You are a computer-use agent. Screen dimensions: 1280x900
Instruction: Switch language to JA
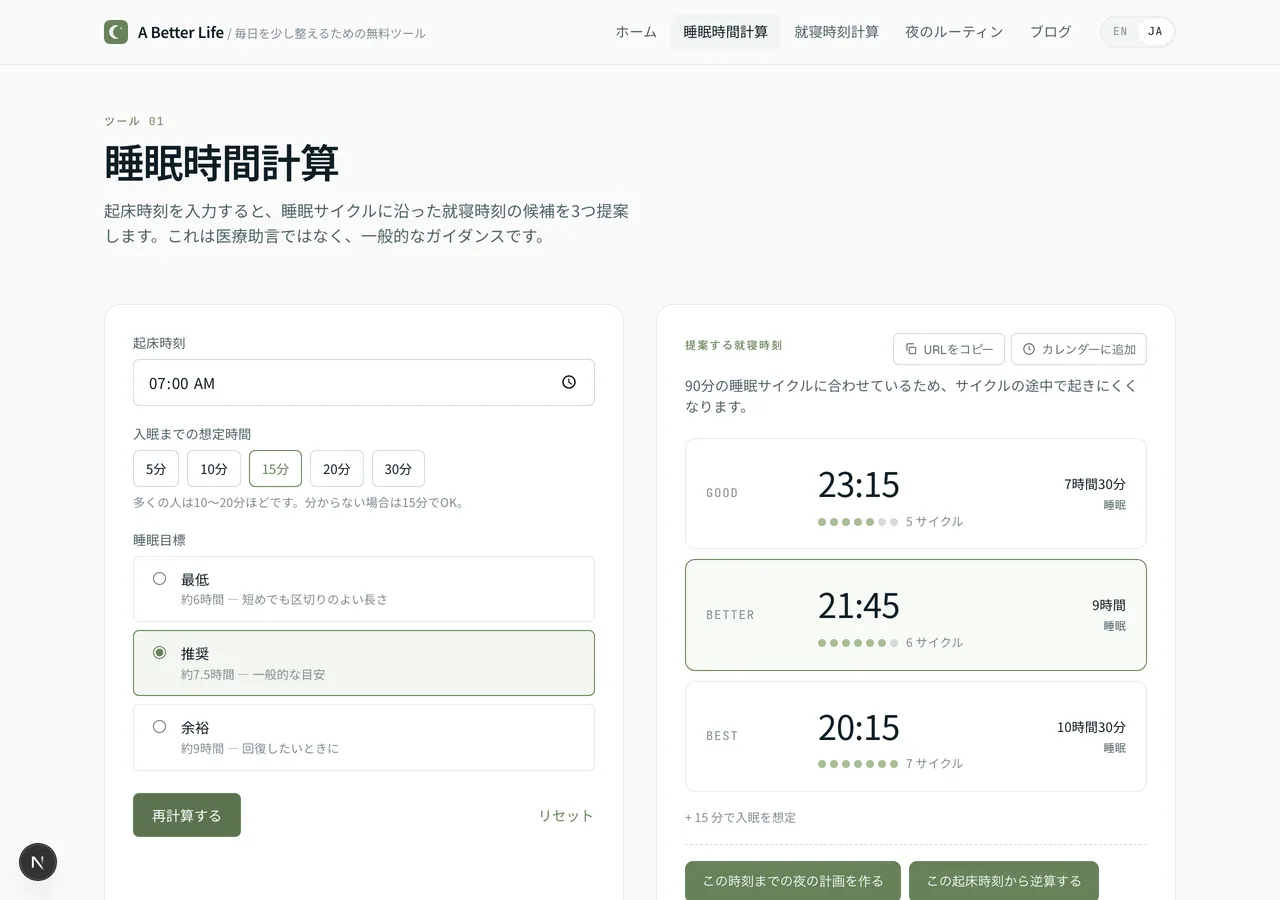pos(1155,32)
